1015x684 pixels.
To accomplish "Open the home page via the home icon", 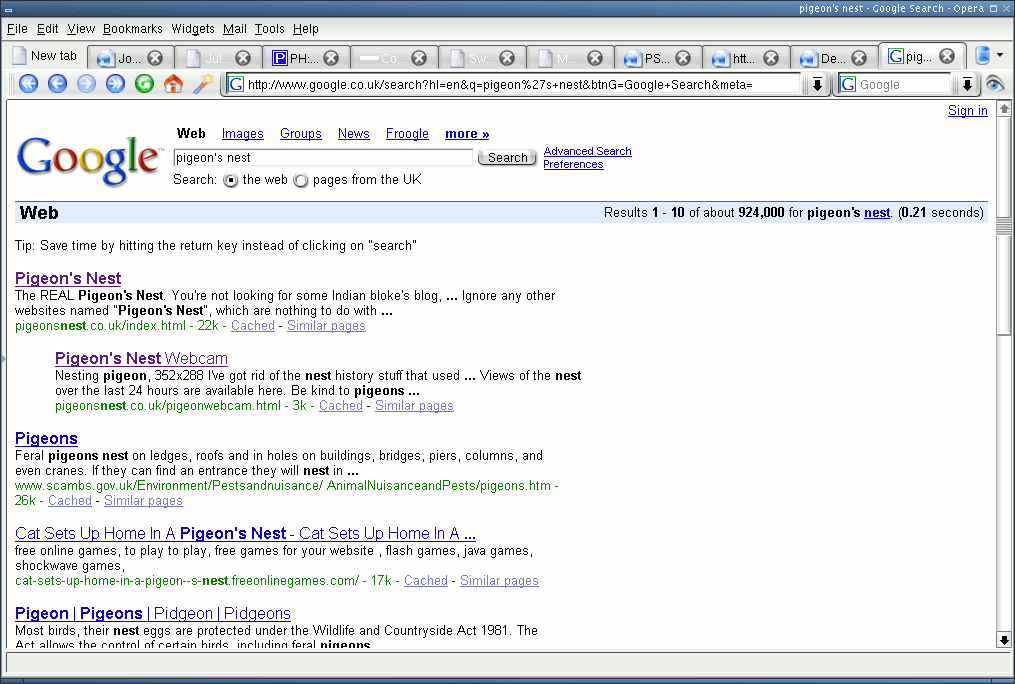I will tap(172, 84).
